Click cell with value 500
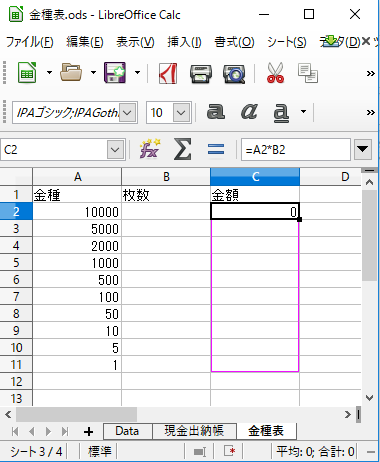This screenshot has height=462, width=380. [x=77, y=280]
